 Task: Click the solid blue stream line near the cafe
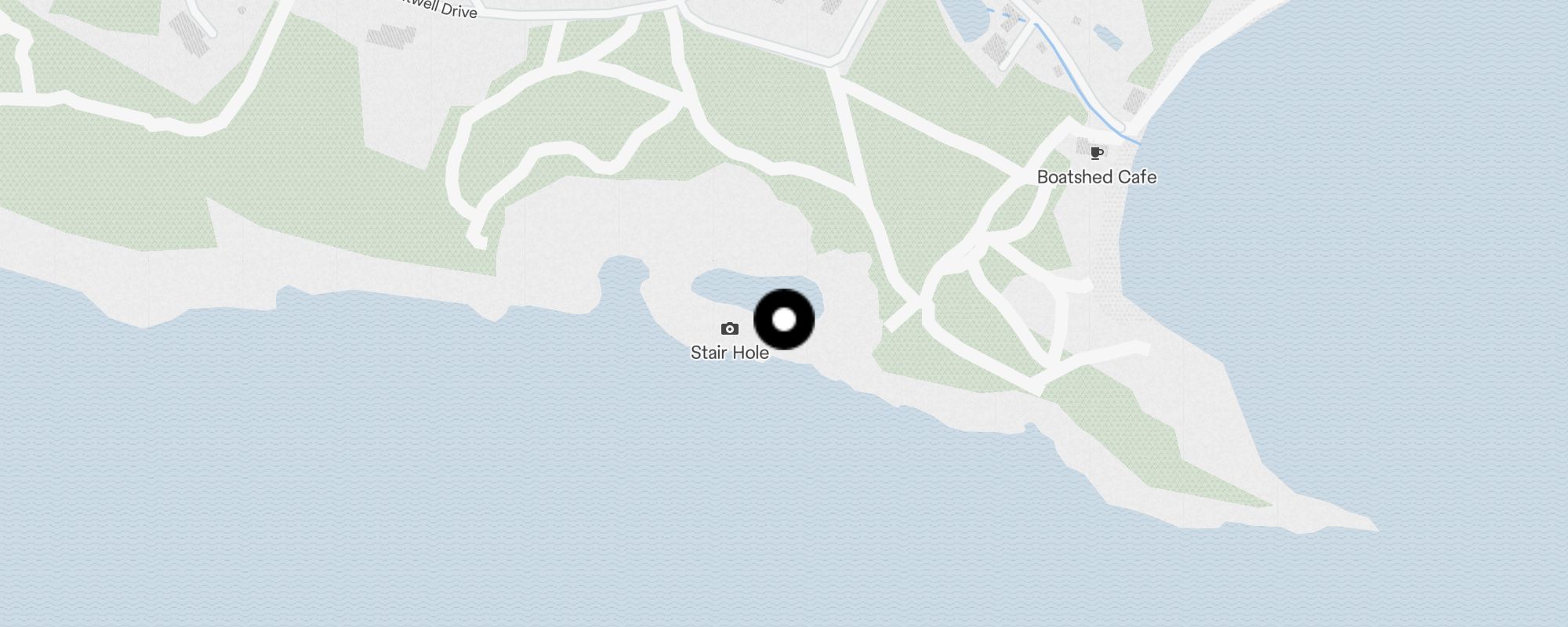tap(1086, 92)
